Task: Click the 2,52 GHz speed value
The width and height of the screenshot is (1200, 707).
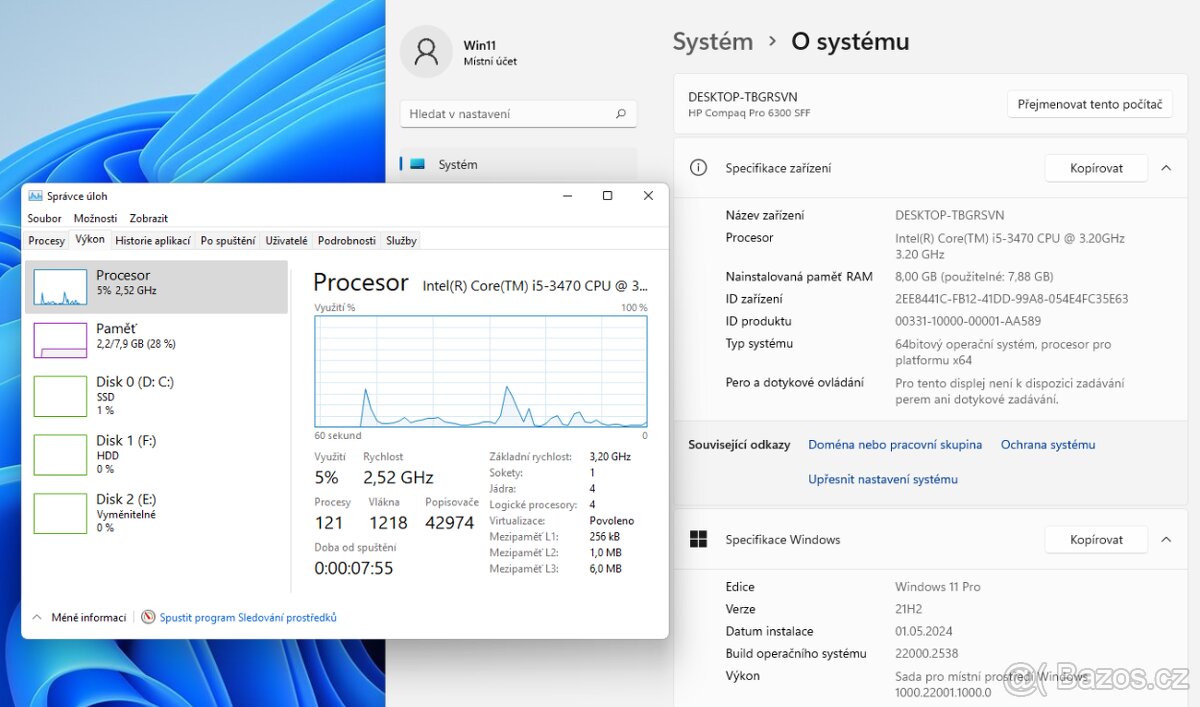Action: [398, 477]
